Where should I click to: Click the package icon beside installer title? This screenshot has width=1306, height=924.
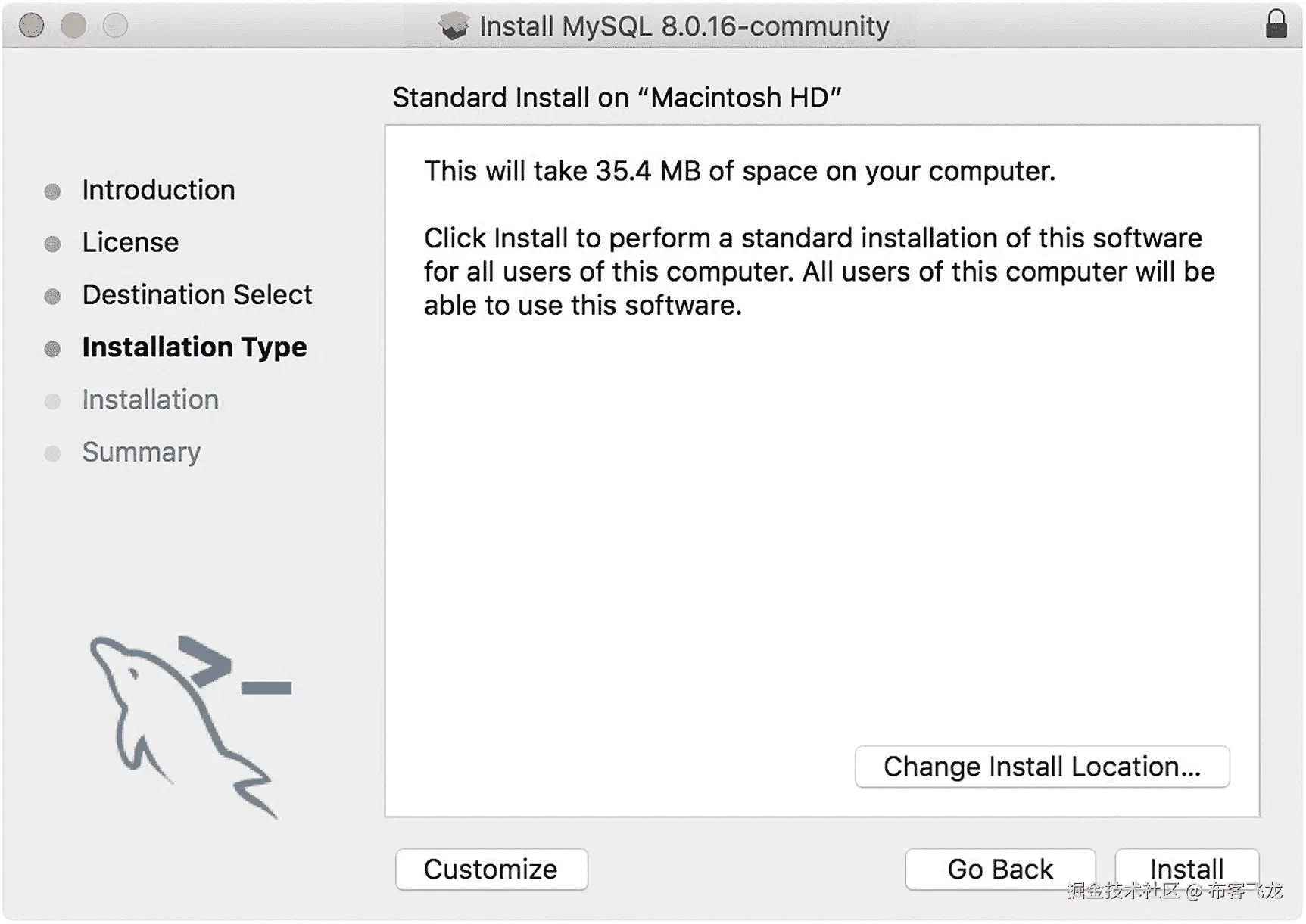click(x=454, y=26)
